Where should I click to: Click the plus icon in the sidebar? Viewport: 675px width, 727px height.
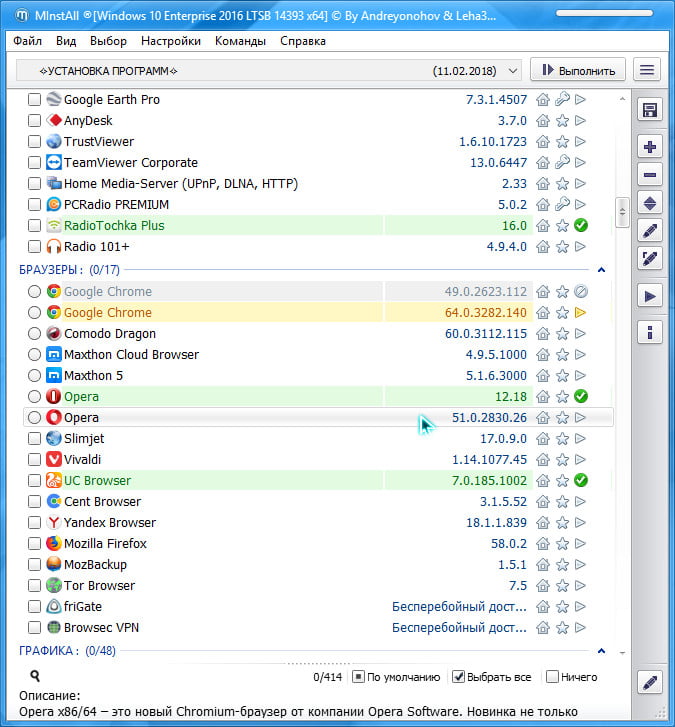click(x=650, y=147)
